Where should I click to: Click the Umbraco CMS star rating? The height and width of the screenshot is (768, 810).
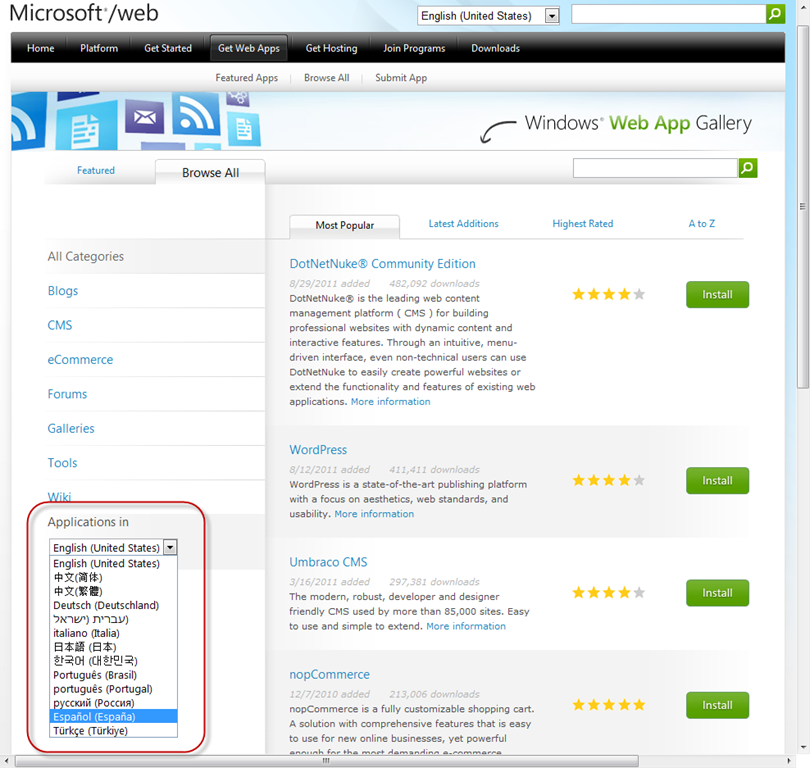(608, 592)
